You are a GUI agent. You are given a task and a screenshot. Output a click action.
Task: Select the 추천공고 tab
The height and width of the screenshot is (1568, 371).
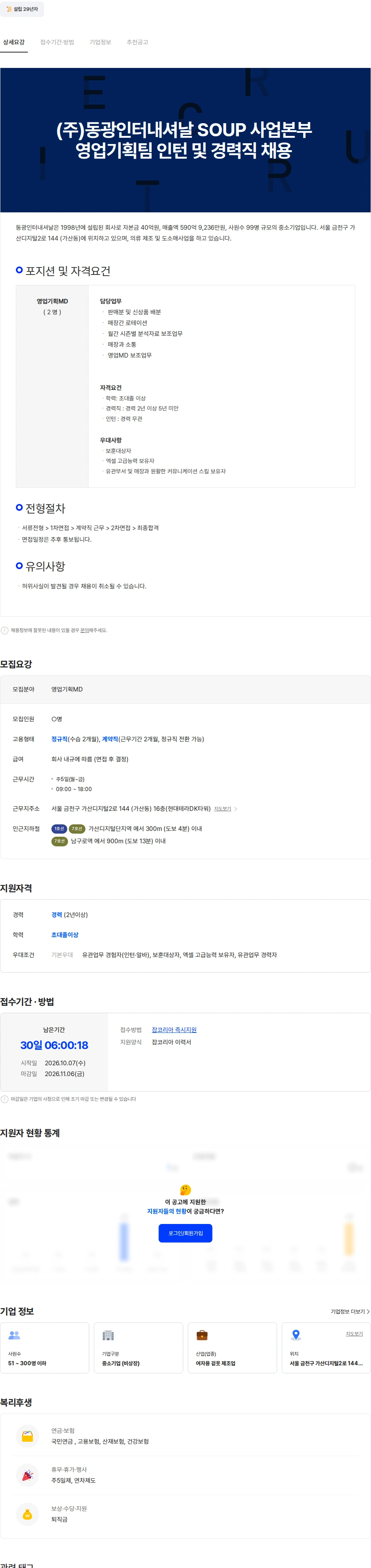coord(137,42)
